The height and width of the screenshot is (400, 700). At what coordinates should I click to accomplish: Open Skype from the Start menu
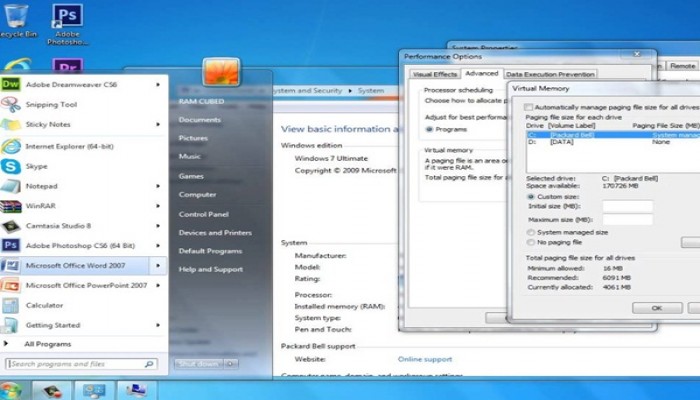(37, 166)
